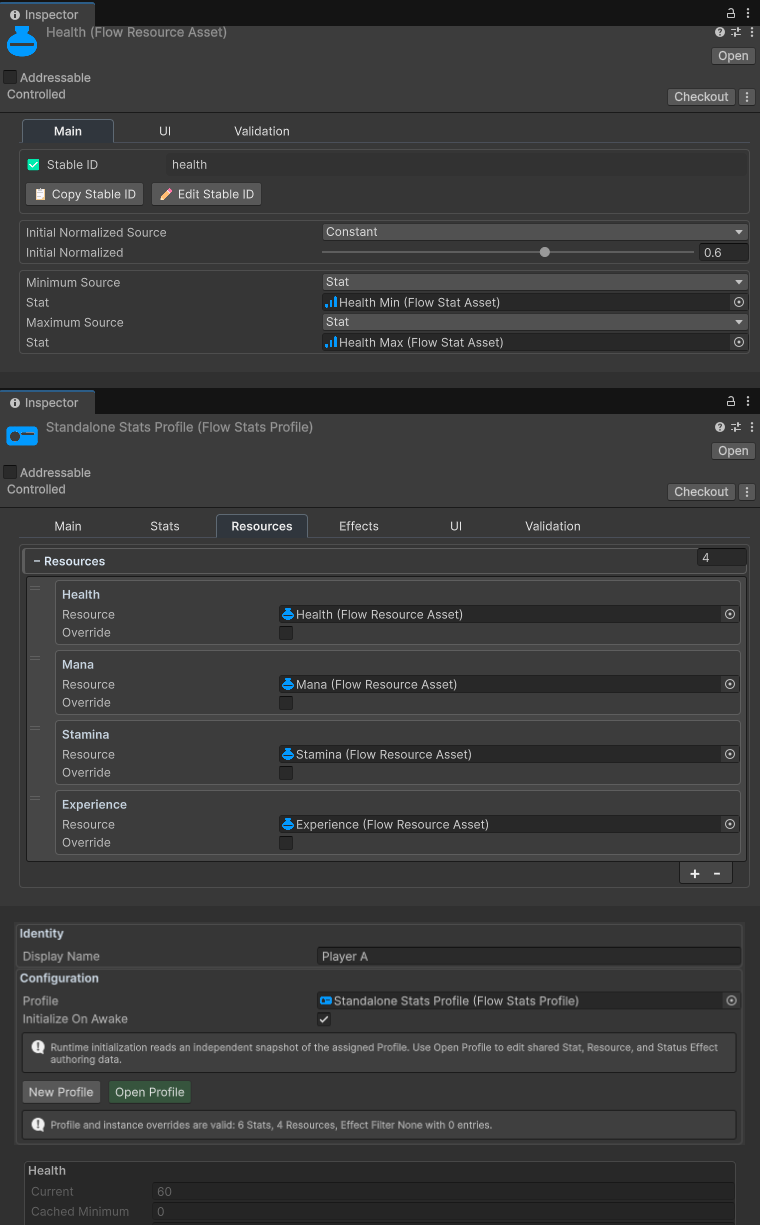760x1225 pixels.
Task: Switch to the Validation tab of the Health asset
Action: [262, 131]
